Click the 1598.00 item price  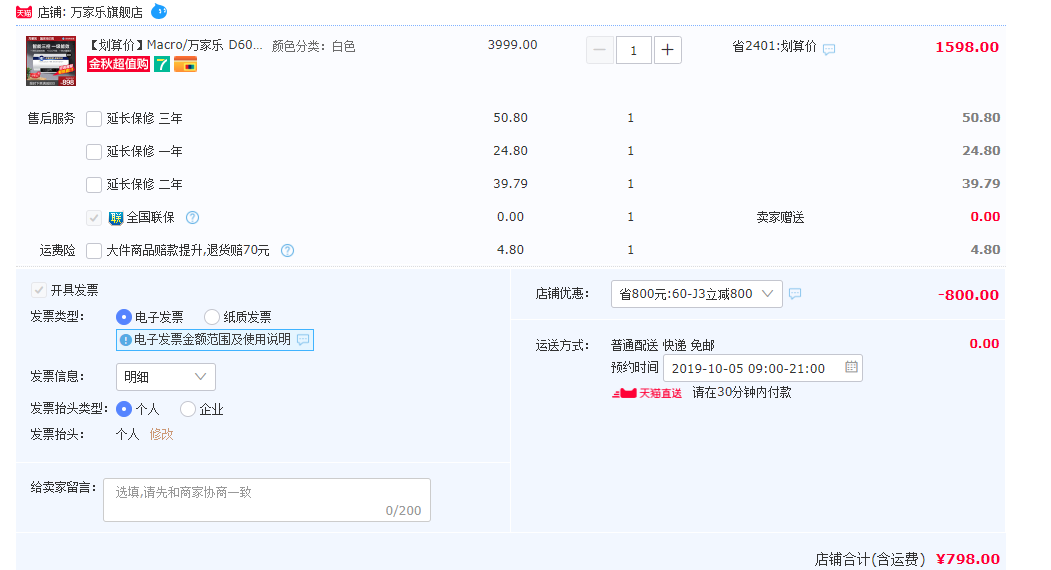click(x=967, y=47)
